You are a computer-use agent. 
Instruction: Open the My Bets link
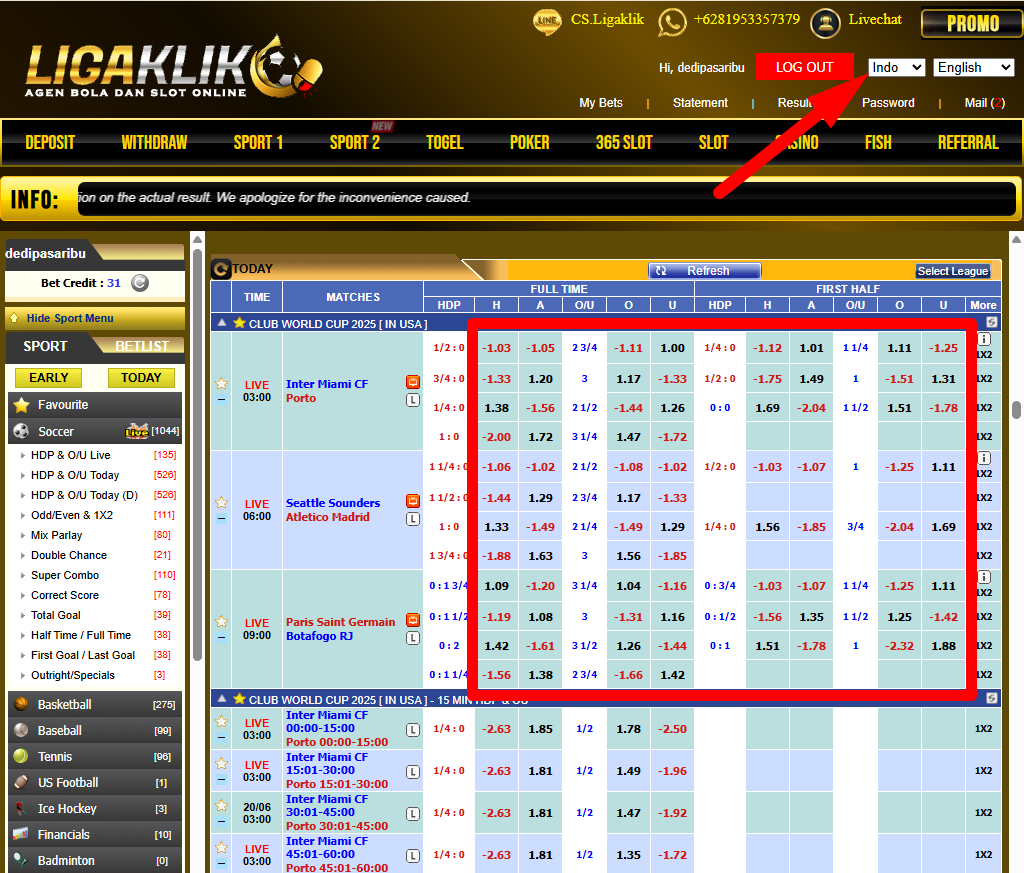tap(601, 103)
